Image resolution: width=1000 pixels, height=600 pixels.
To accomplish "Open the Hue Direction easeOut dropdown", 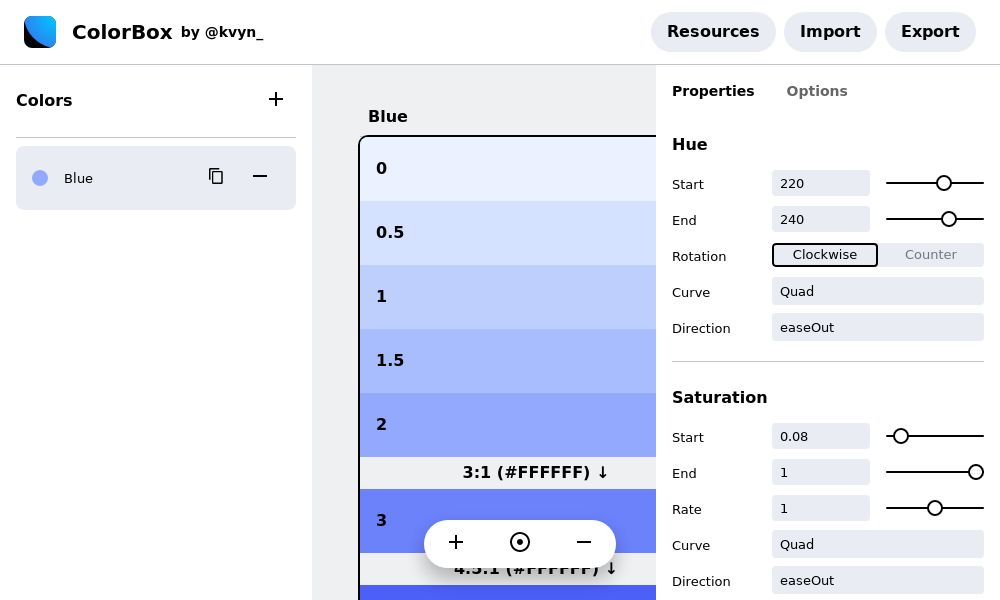I will [877, 327].
